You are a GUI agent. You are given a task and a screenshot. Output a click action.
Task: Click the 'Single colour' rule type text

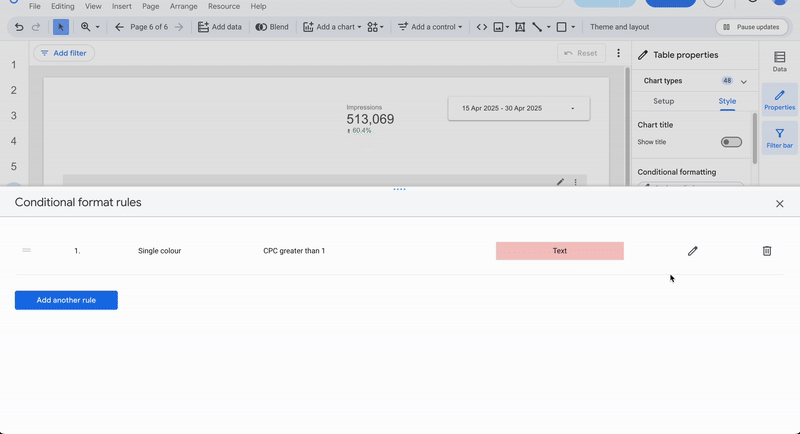pos(159,251)
